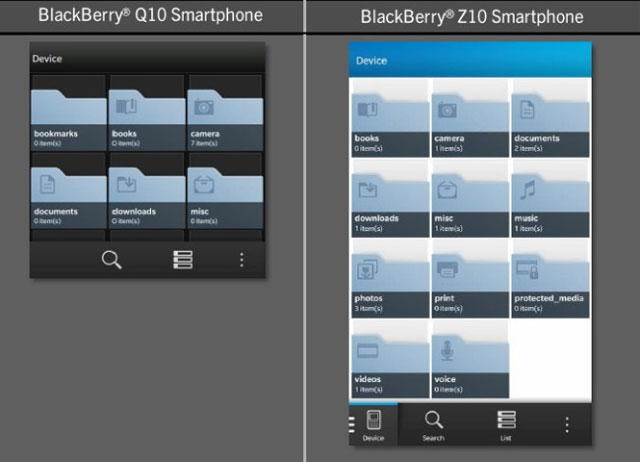Open the downloads folder on Q10
The image size is (640, 462).
(x=147, y=191)
